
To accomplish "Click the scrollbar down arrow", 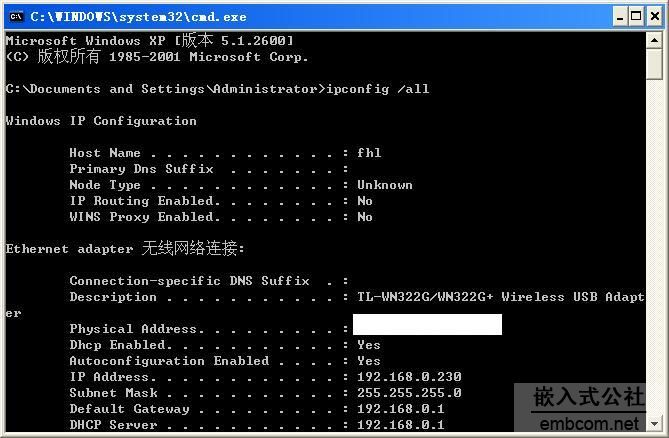I will point(654,423).
